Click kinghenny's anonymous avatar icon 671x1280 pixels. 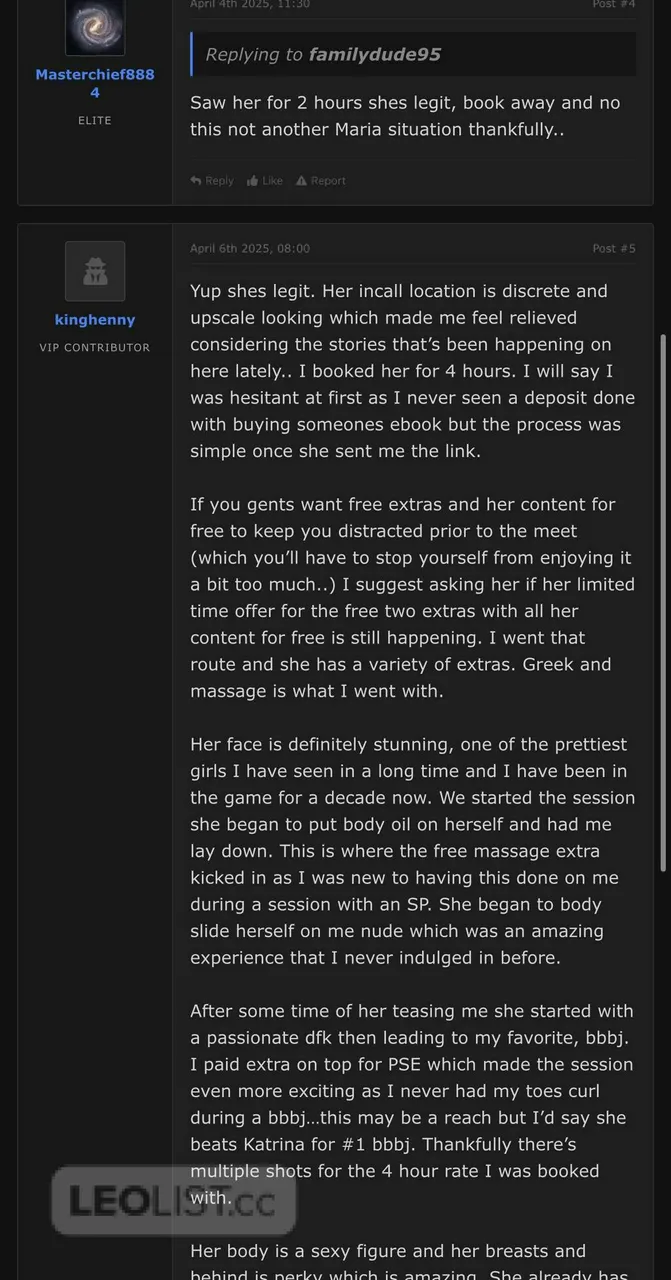tap(95, 271)
